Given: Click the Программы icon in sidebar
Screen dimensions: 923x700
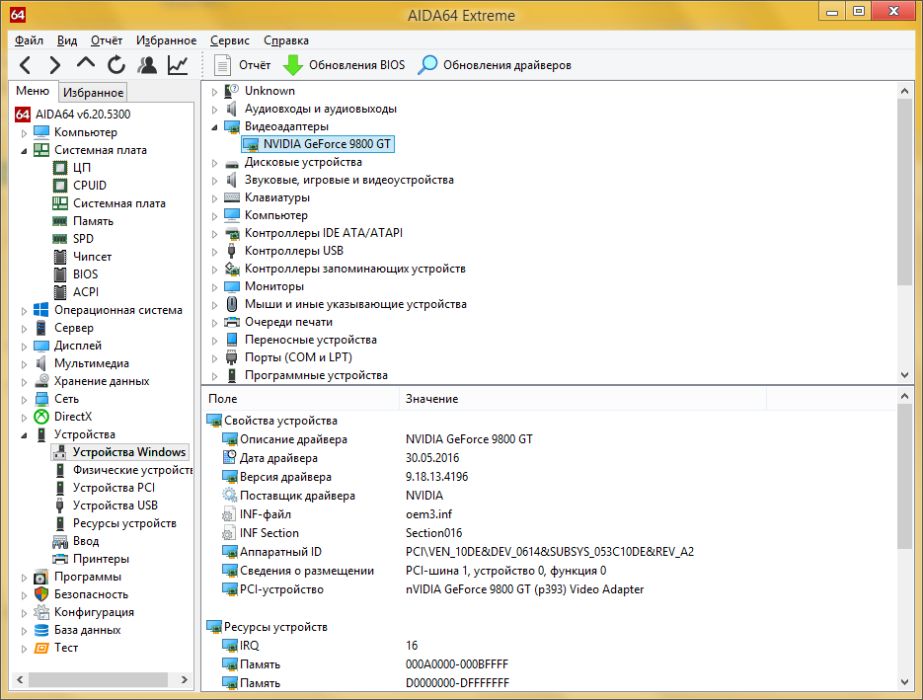Looking at the screenshot, I should point(41,576).
